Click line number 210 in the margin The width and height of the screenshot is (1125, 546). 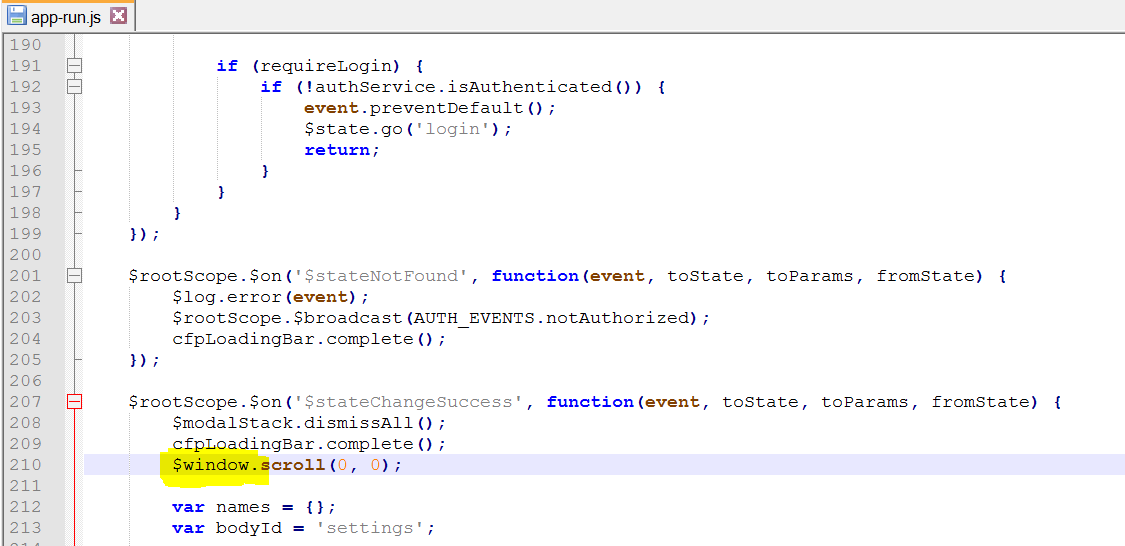pos(26,465)
